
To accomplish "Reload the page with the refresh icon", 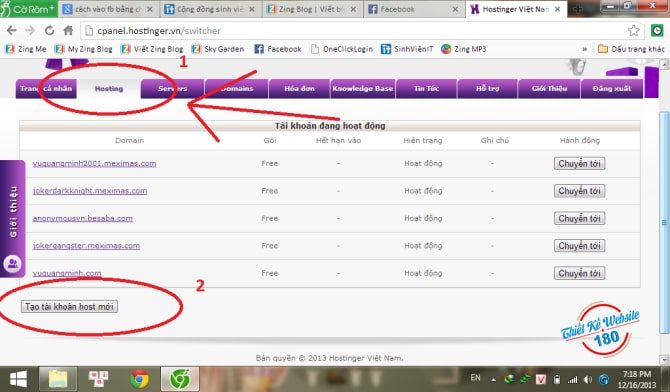I will (x=50, y=30).
